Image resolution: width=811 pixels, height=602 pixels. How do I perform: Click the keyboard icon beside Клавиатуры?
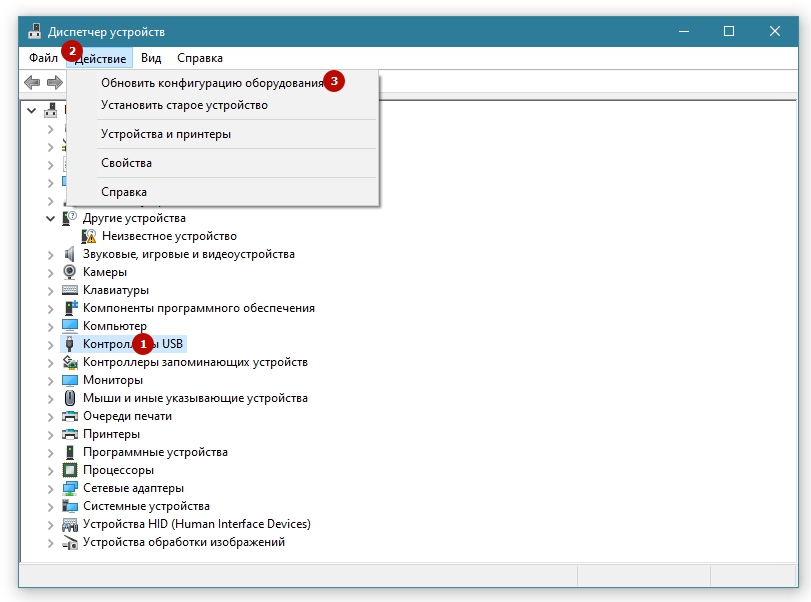[x=70, y=290]
